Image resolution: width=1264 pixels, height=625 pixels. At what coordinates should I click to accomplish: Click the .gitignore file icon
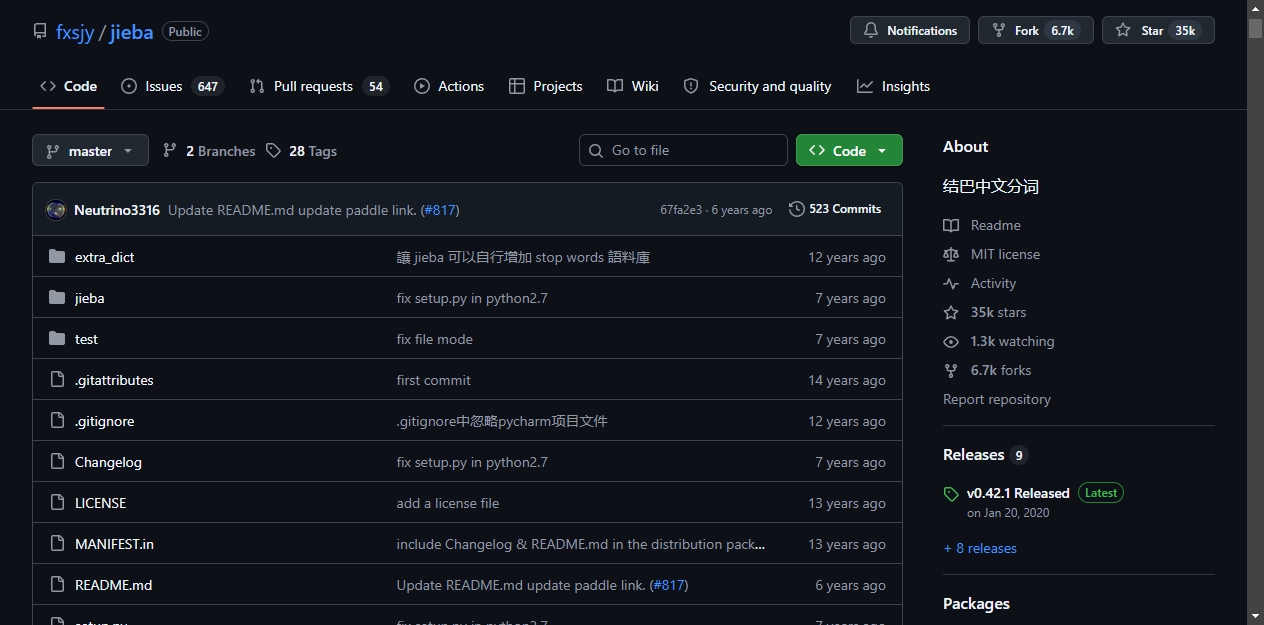click(57, 421)
